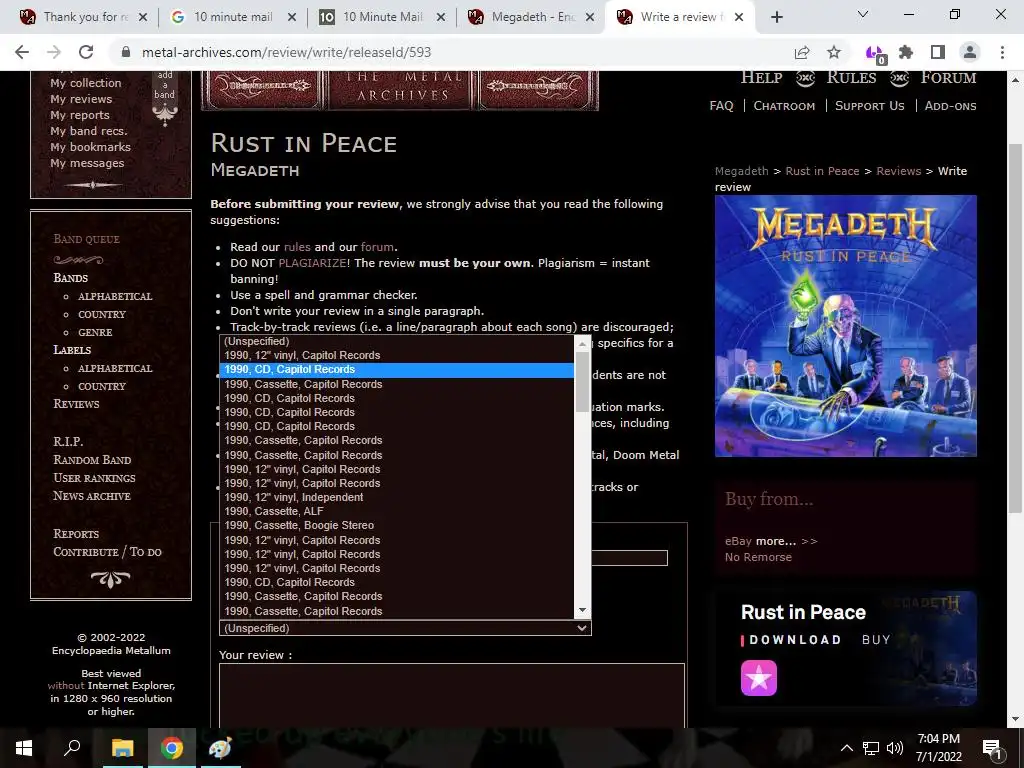The width and height of the screenshot is (1024, 768).
Task: Open Band Queue in sidebar
Action: click(86, 239)
